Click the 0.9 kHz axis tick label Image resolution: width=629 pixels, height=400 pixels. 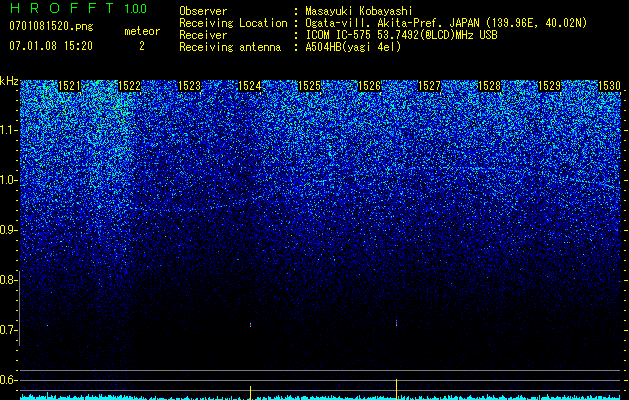(x=8, y=230)
